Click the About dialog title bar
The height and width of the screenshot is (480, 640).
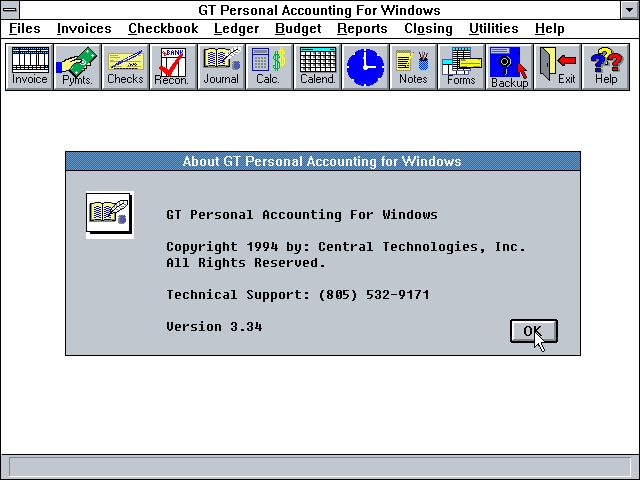point(322,161)
